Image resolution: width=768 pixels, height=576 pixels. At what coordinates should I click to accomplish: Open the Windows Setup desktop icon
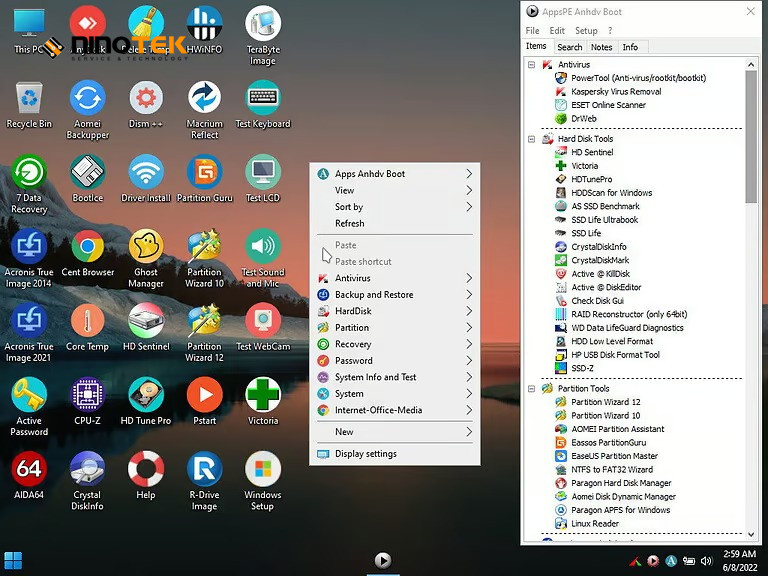(263, 470)
